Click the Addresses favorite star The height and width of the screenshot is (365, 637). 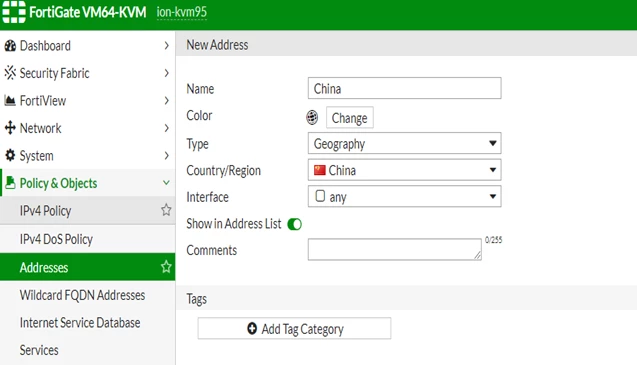tap(166, 267)
